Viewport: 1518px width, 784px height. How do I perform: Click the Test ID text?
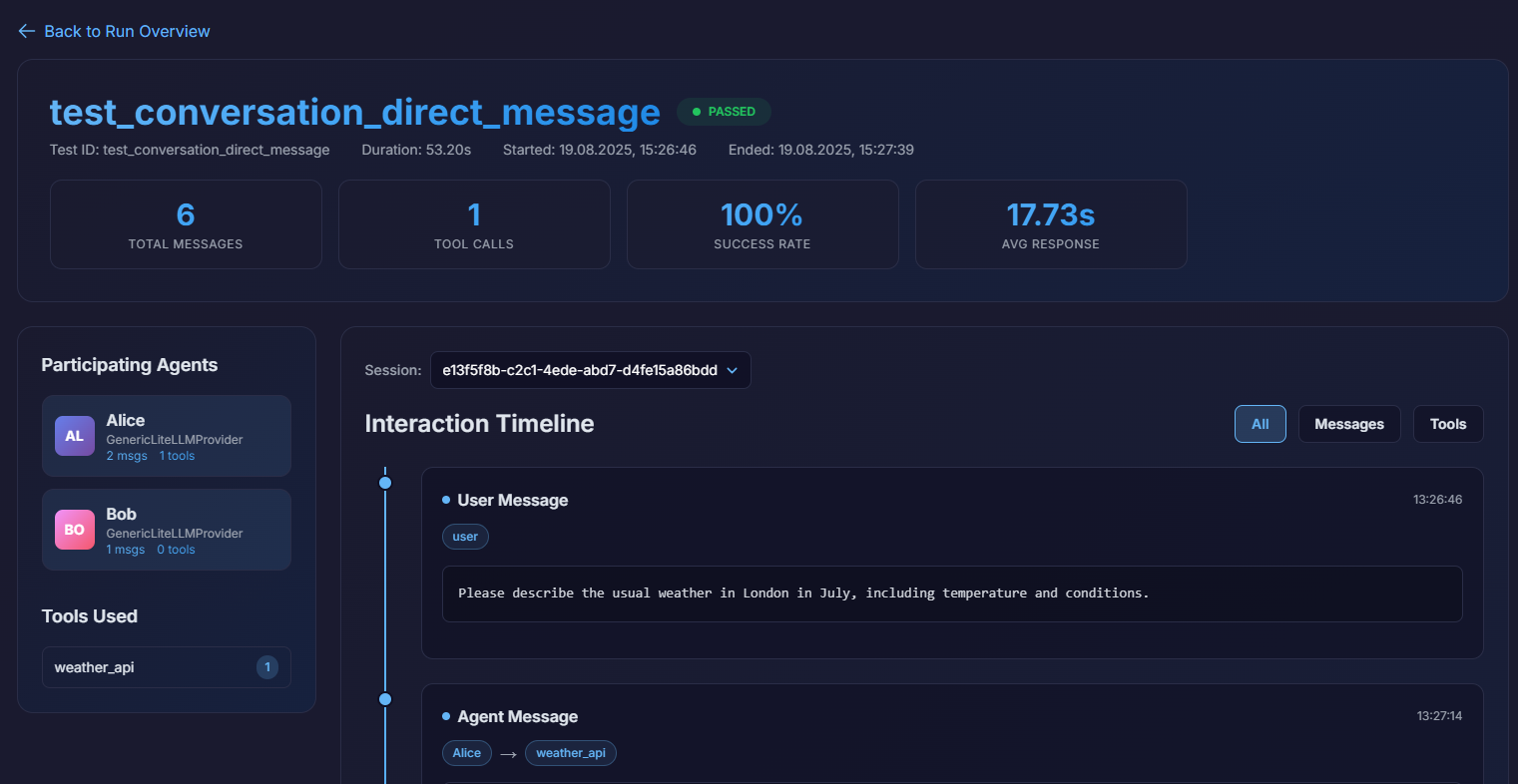click(190, 150)
